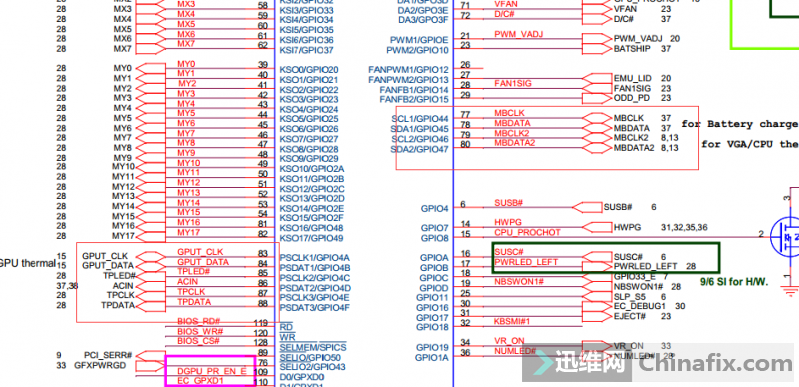Click the SDA2/GPIO47 pin name
Image resolution: width=799 pixels, height=387 pixels.
coord(419,149)
